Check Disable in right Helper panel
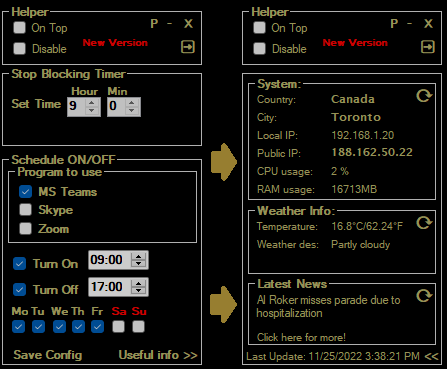The image size is (447, 369). pos(259,48)
